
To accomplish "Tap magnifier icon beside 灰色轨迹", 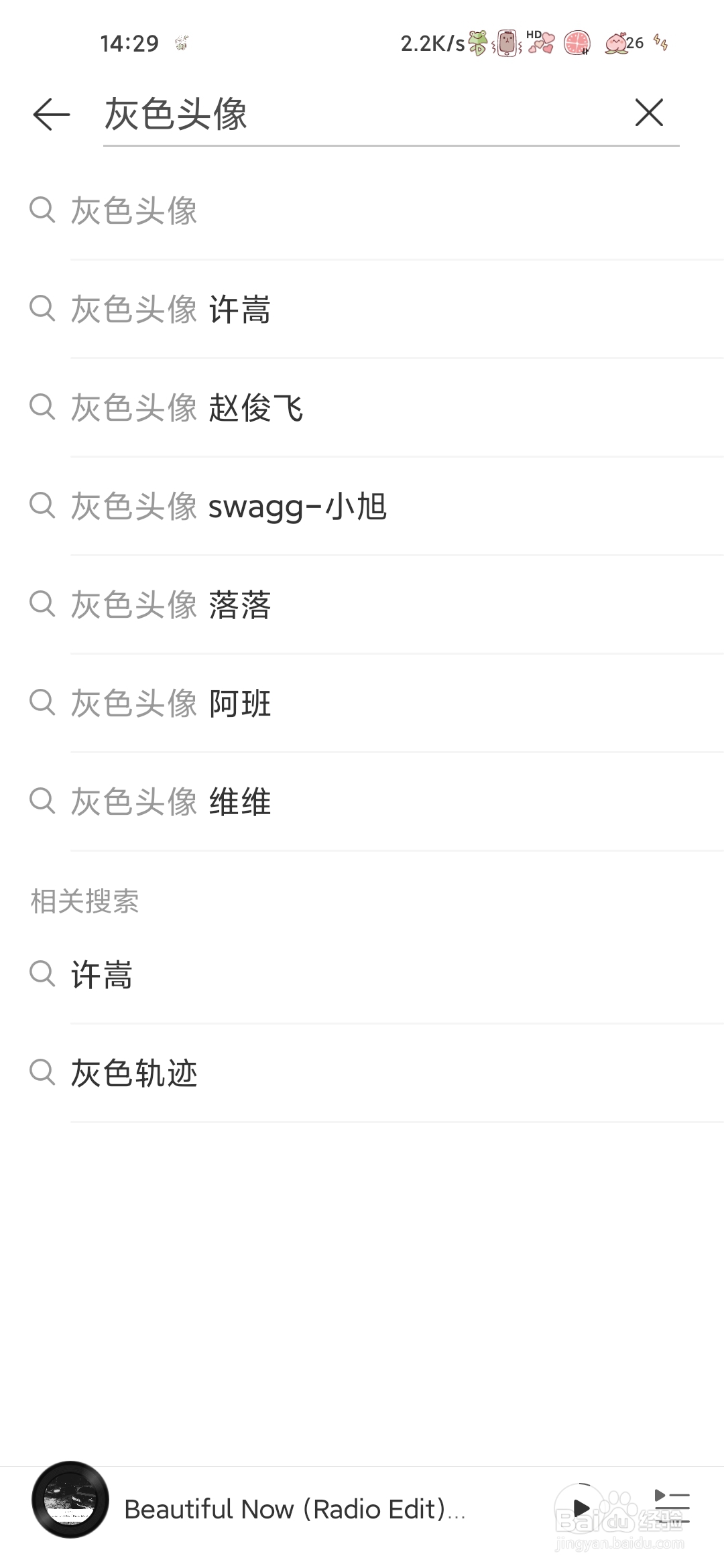I will (42, 1071).
